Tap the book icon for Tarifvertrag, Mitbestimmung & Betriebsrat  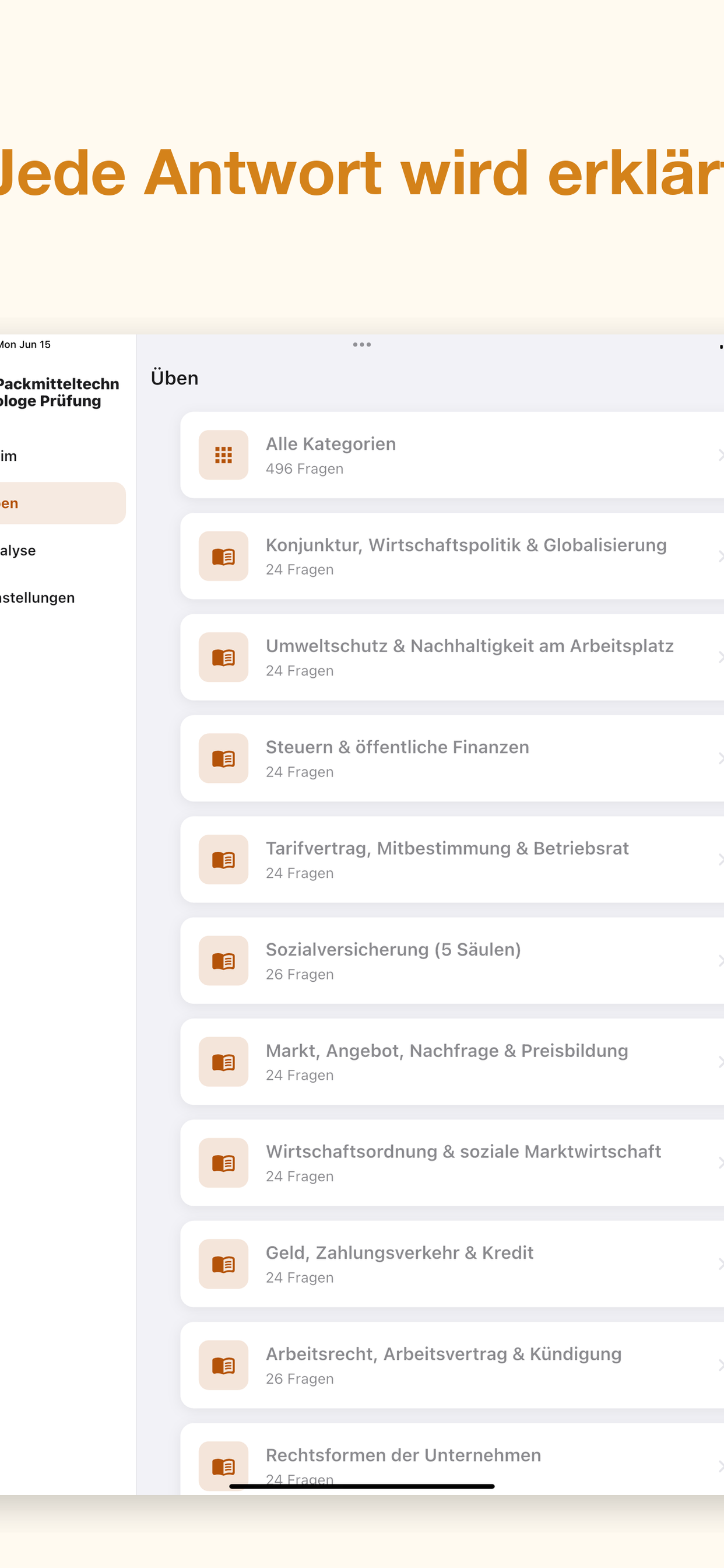point(223,859)
